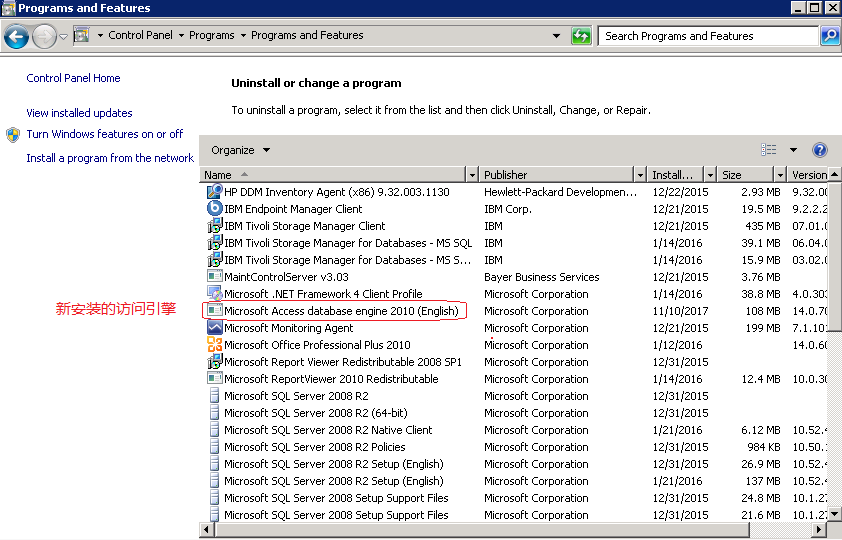The height and width of the screenshot is (540, 842).
Task: Click the Forward navigation arrow button
Action: [44, 37]
